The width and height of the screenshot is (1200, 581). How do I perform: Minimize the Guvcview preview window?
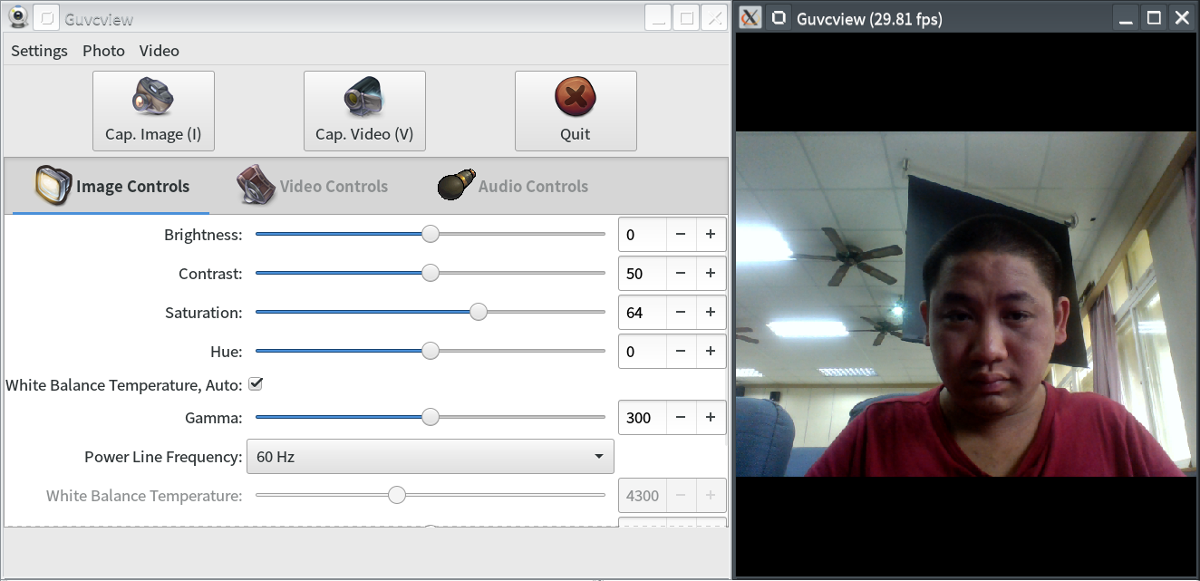pyautogui.click(x=1126, y=18)
